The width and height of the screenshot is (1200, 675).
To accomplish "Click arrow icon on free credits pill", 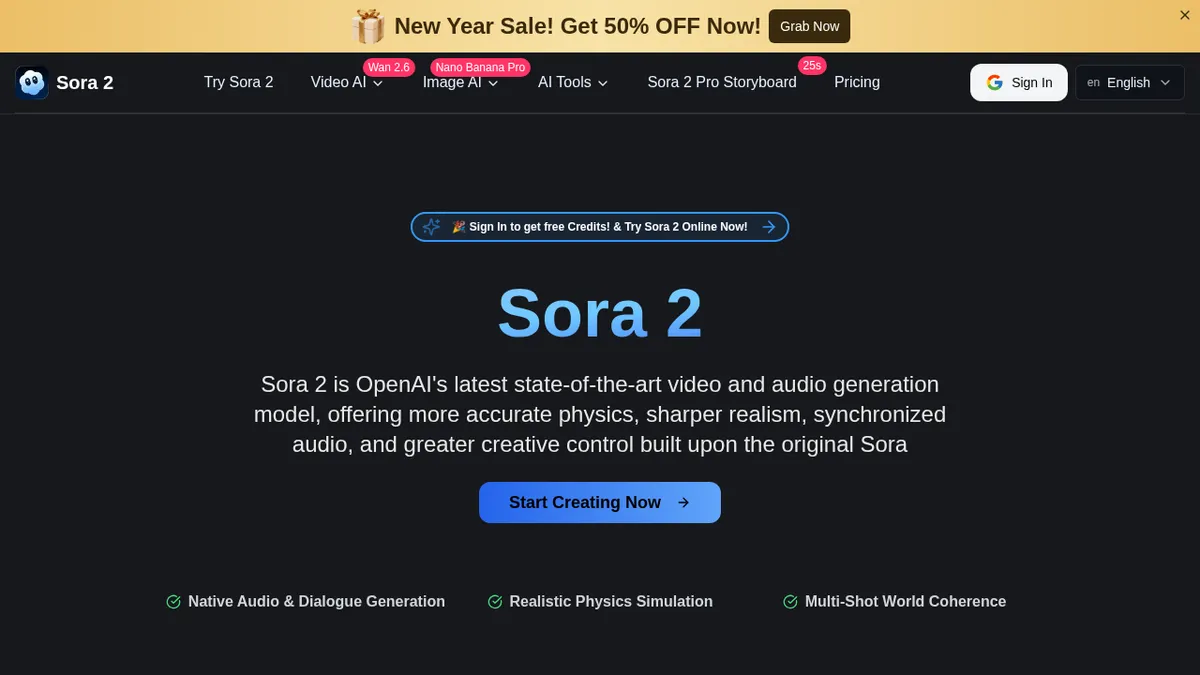I will (x=768, y=226).
